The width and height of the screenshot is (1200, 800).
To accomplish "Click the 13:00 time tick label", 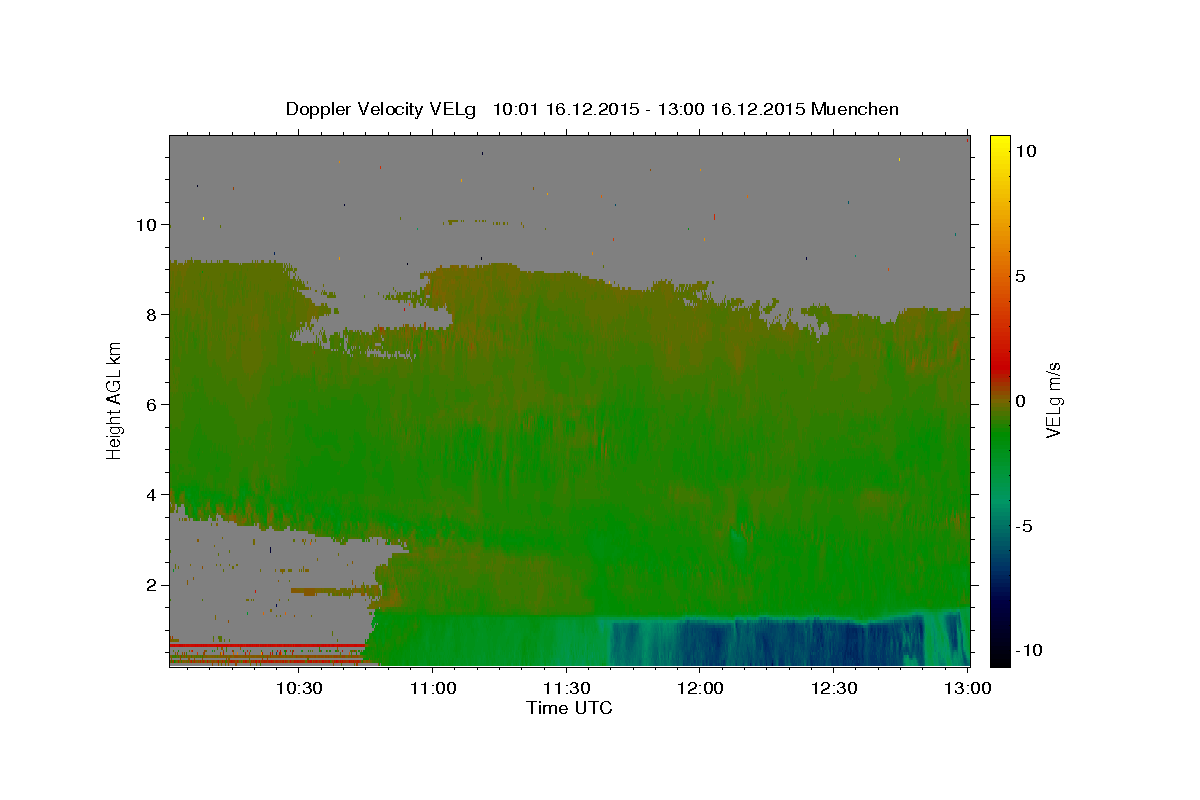I will pos(967,688).
